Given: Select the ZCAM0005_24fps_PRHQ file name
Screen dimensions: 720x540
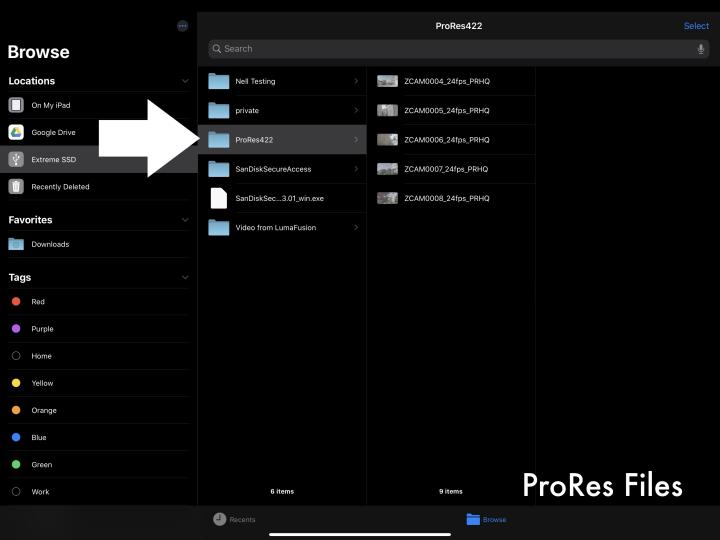Looking at the screenshot, I should tap(447, 111).
